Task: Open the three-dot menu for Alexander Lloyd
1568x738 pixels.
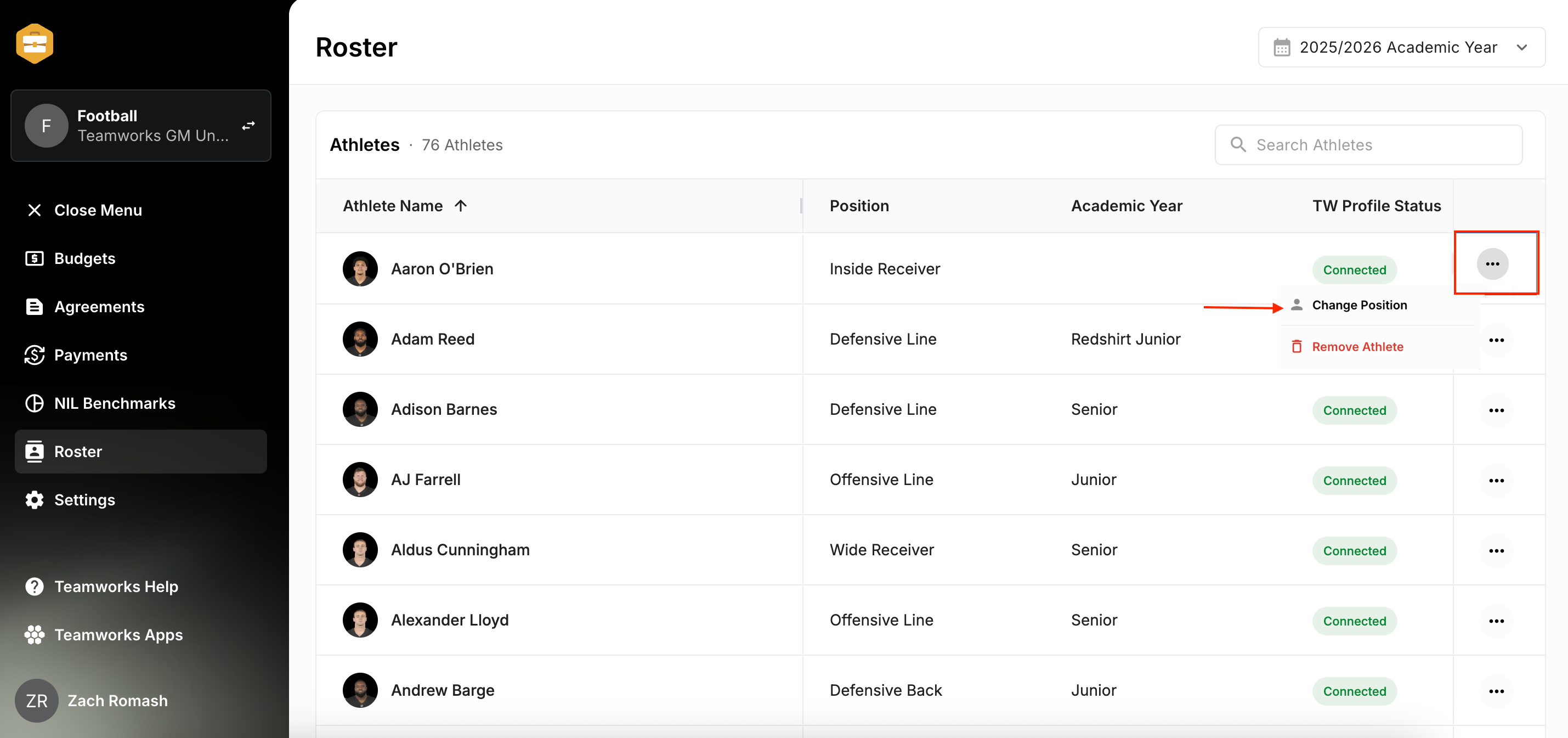Action: [1496, 621]
